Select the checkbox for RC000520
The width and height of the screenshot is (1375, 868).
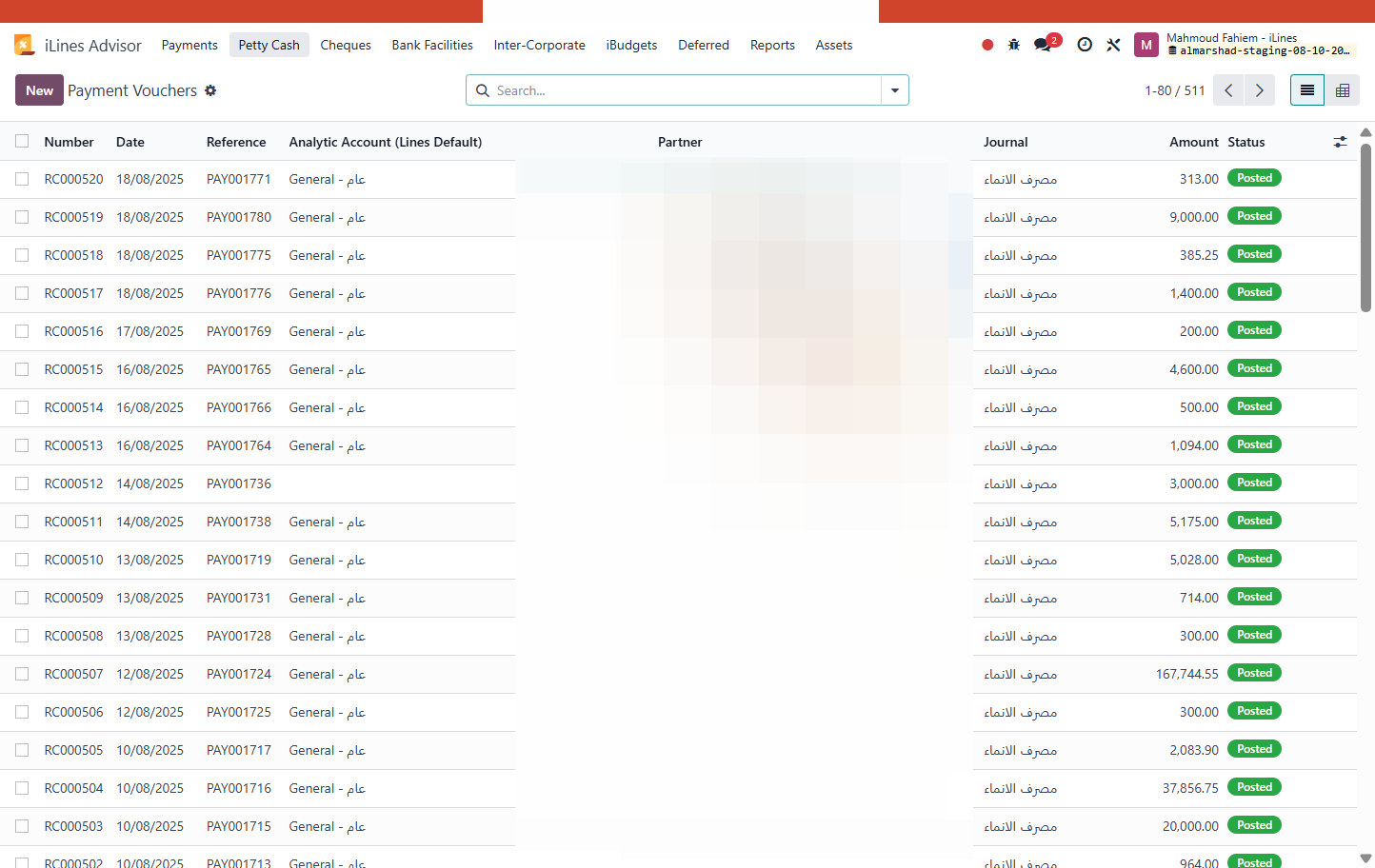click(x=22, y=179)
